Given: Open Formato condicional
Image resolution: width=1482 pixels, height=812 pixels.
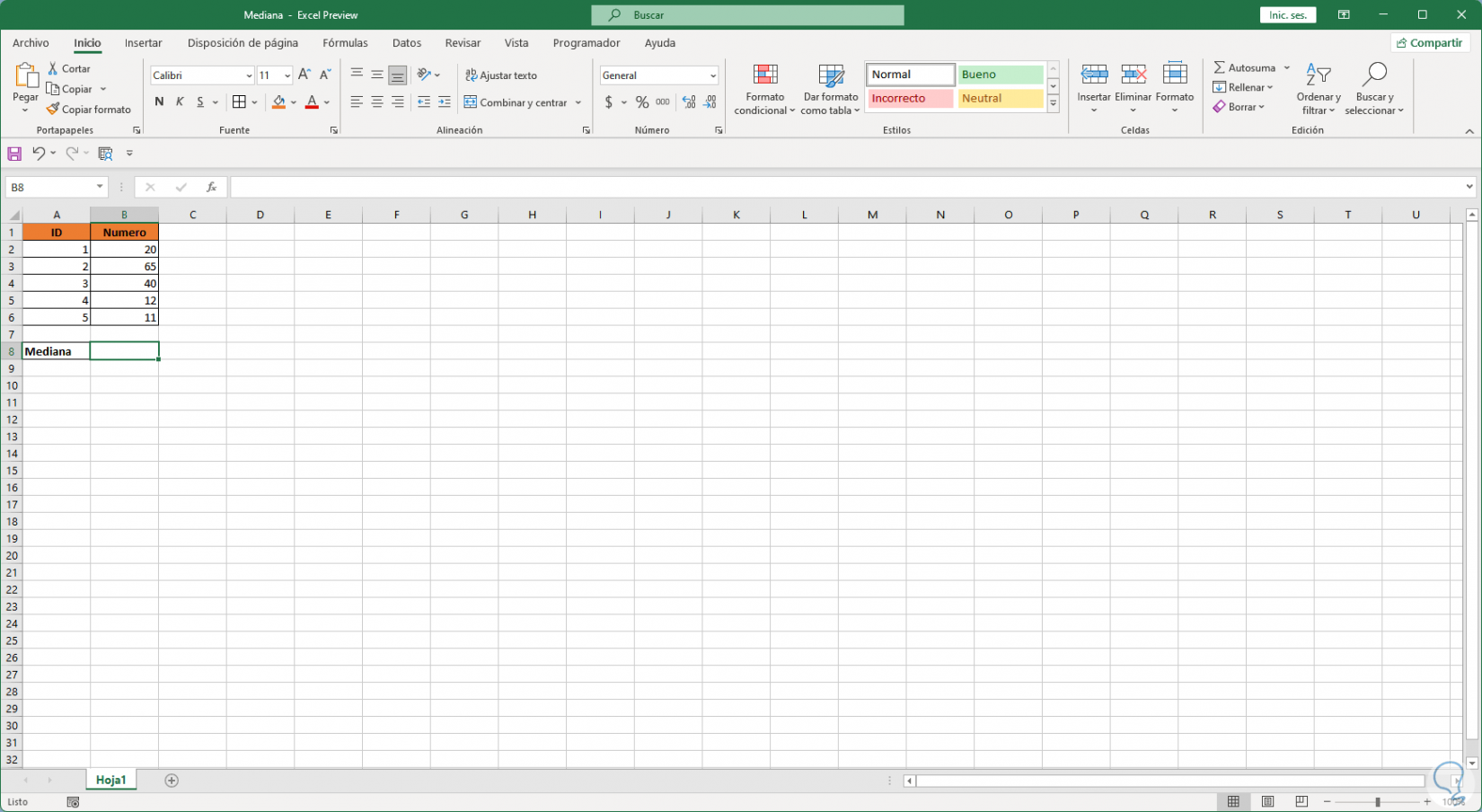Looking at the screenshot, I should pos(765,89).
